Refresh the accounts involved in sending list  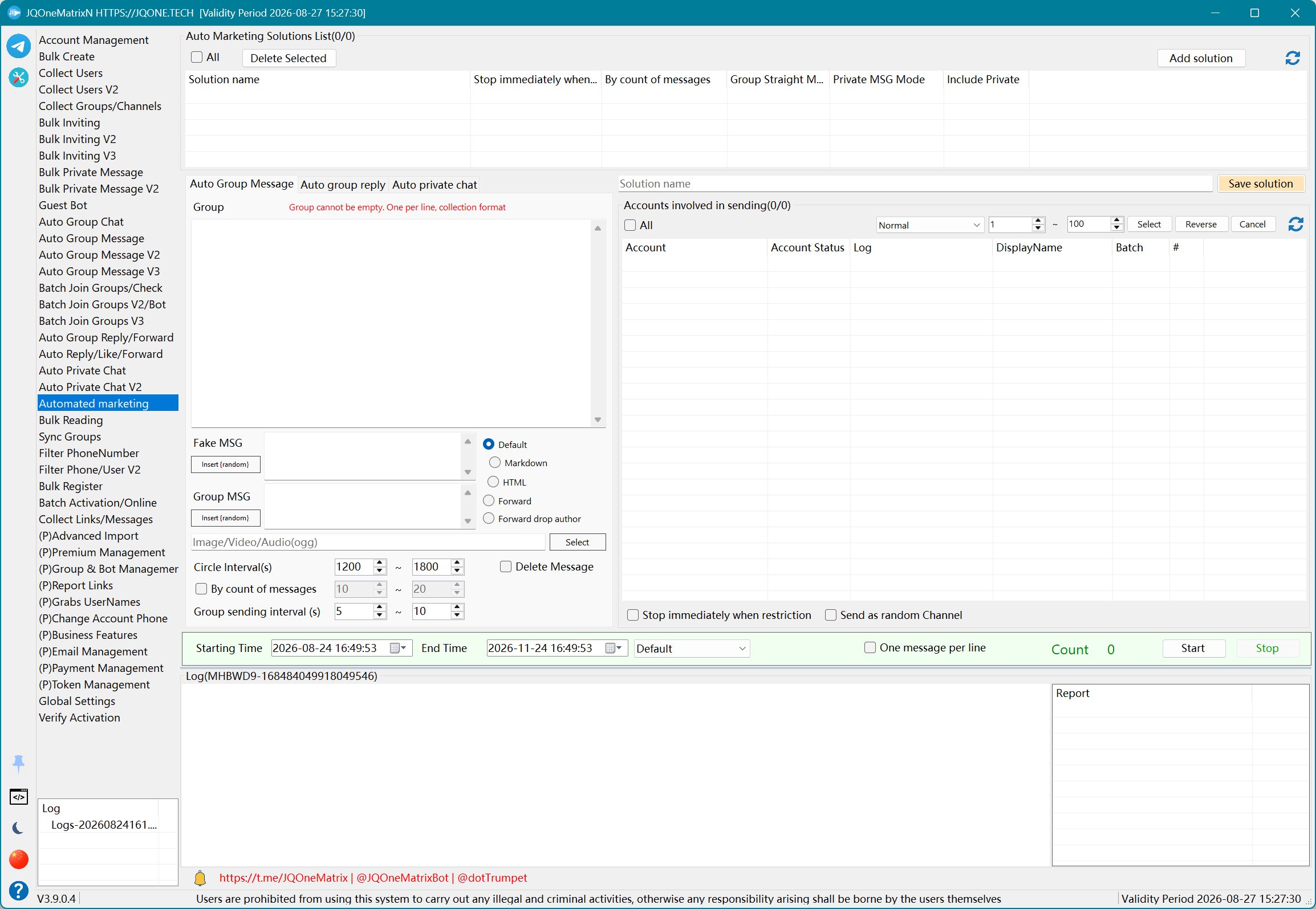click(x=1295, y=225)
